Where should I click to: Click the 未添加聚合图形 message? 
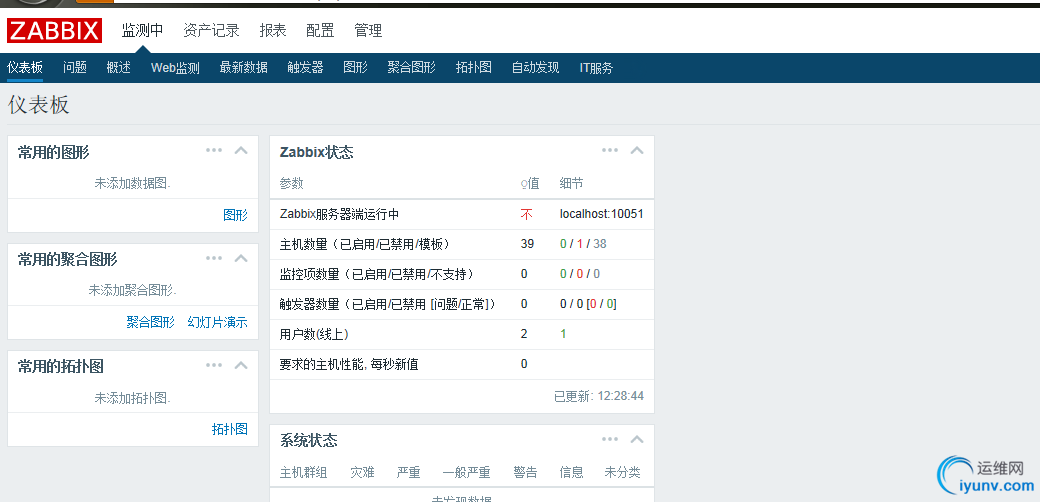(133, 290)
